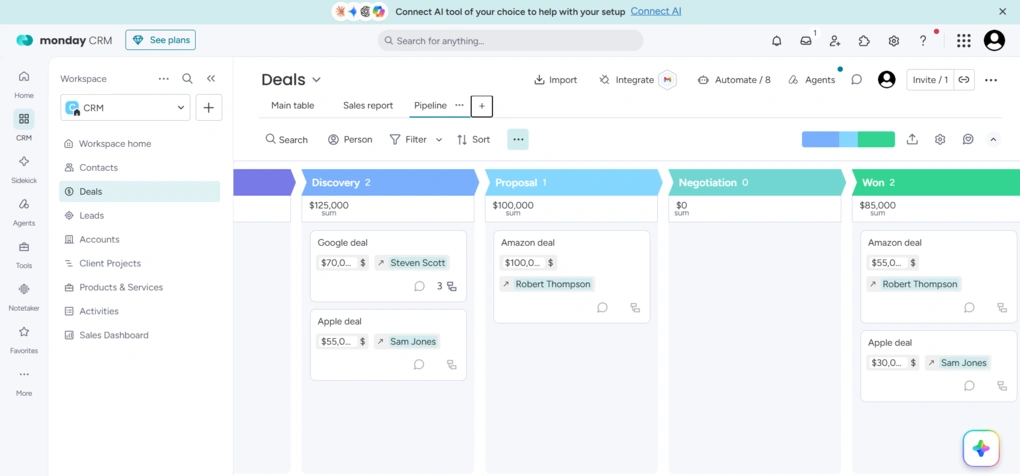Click the Import button
1020x476 pixels.
[556, 79]
